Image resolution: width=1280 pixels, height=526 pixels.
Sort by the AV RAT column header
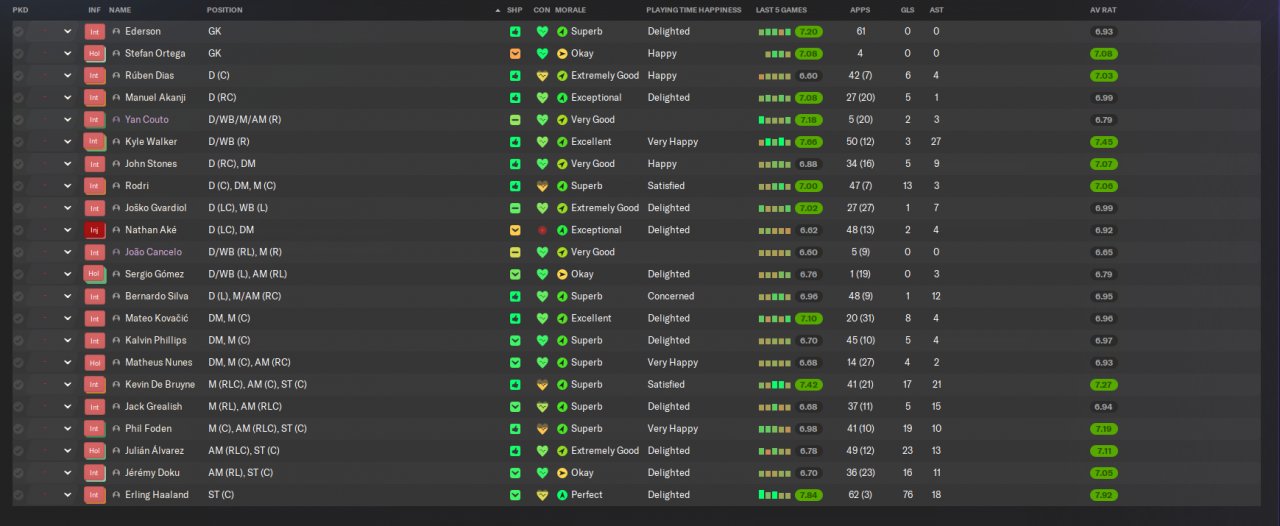click(1103, 10)
